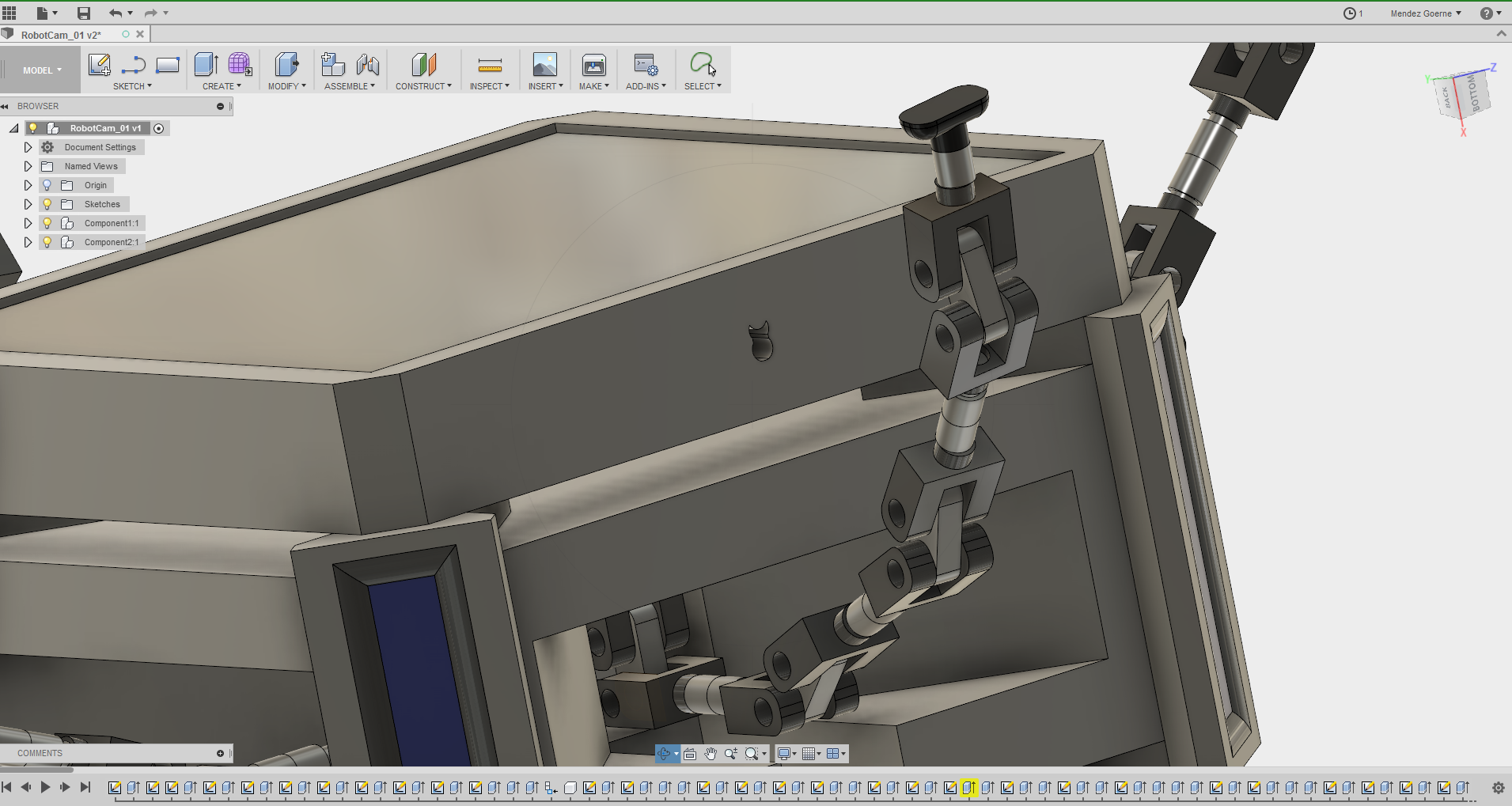Select the Line sketch tool
1512x806 pixels.
click(133, 64)
